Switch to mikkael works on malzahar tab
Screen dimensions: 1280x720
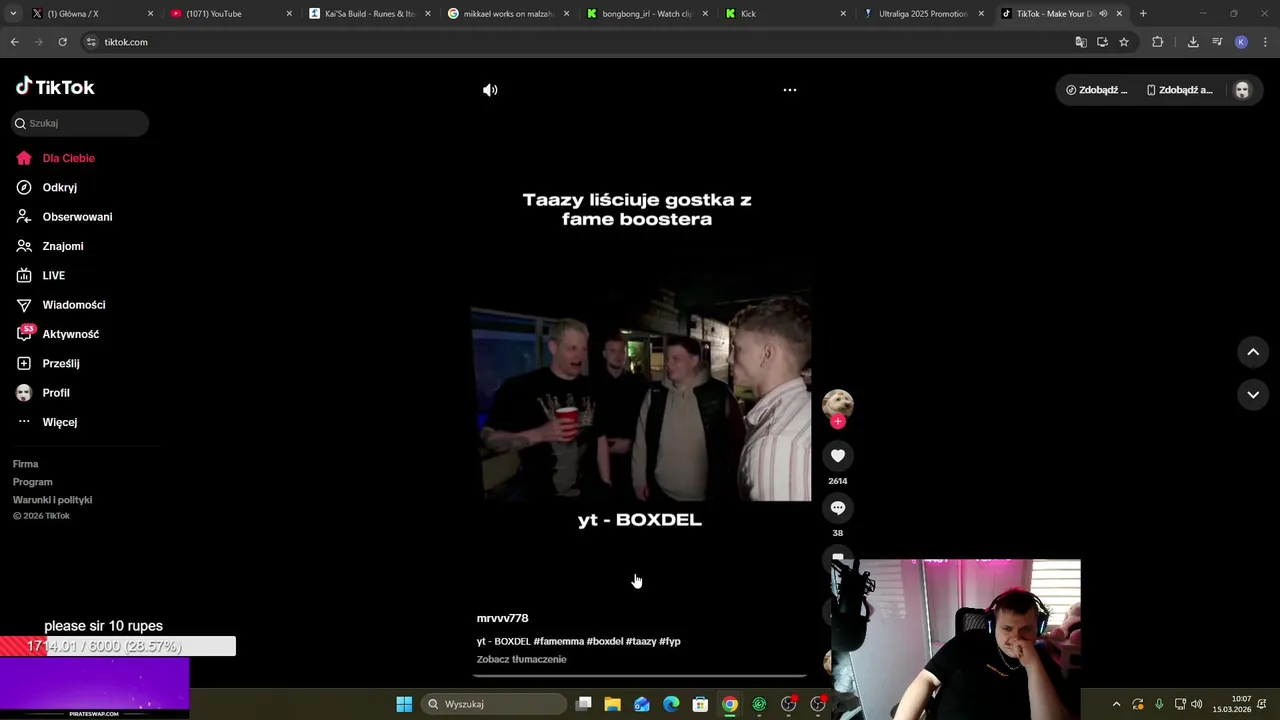pos(509,14)
